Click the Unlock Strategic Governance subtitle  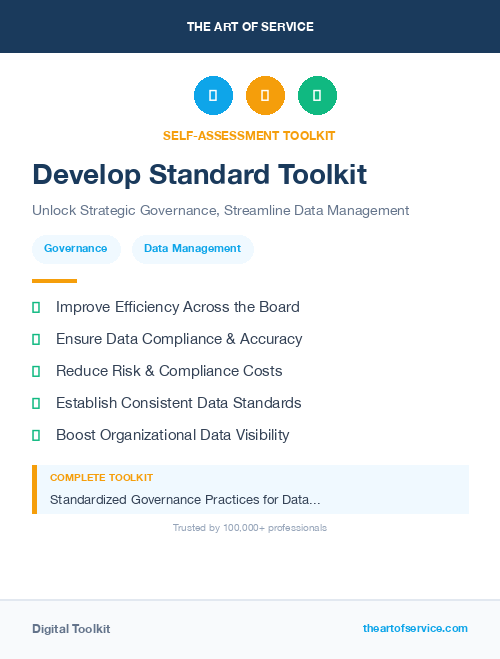(221, 210)
